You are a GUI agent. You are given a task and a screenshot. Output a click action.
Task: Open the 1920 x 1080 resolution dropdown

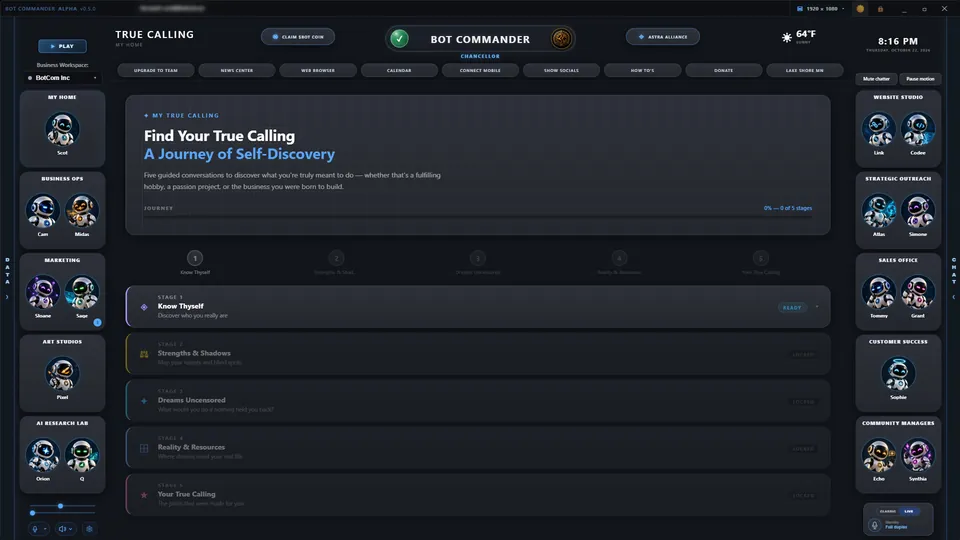(x=821, y=9)
